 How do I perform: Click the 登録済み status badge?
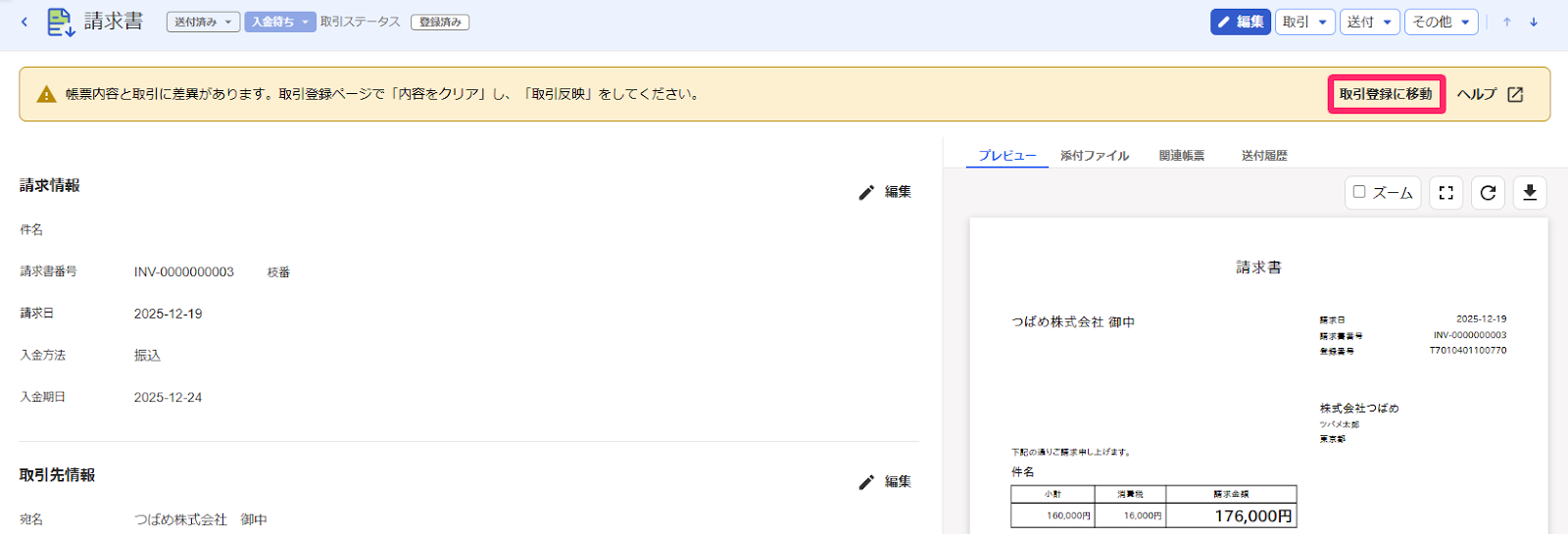pos(440,22)
